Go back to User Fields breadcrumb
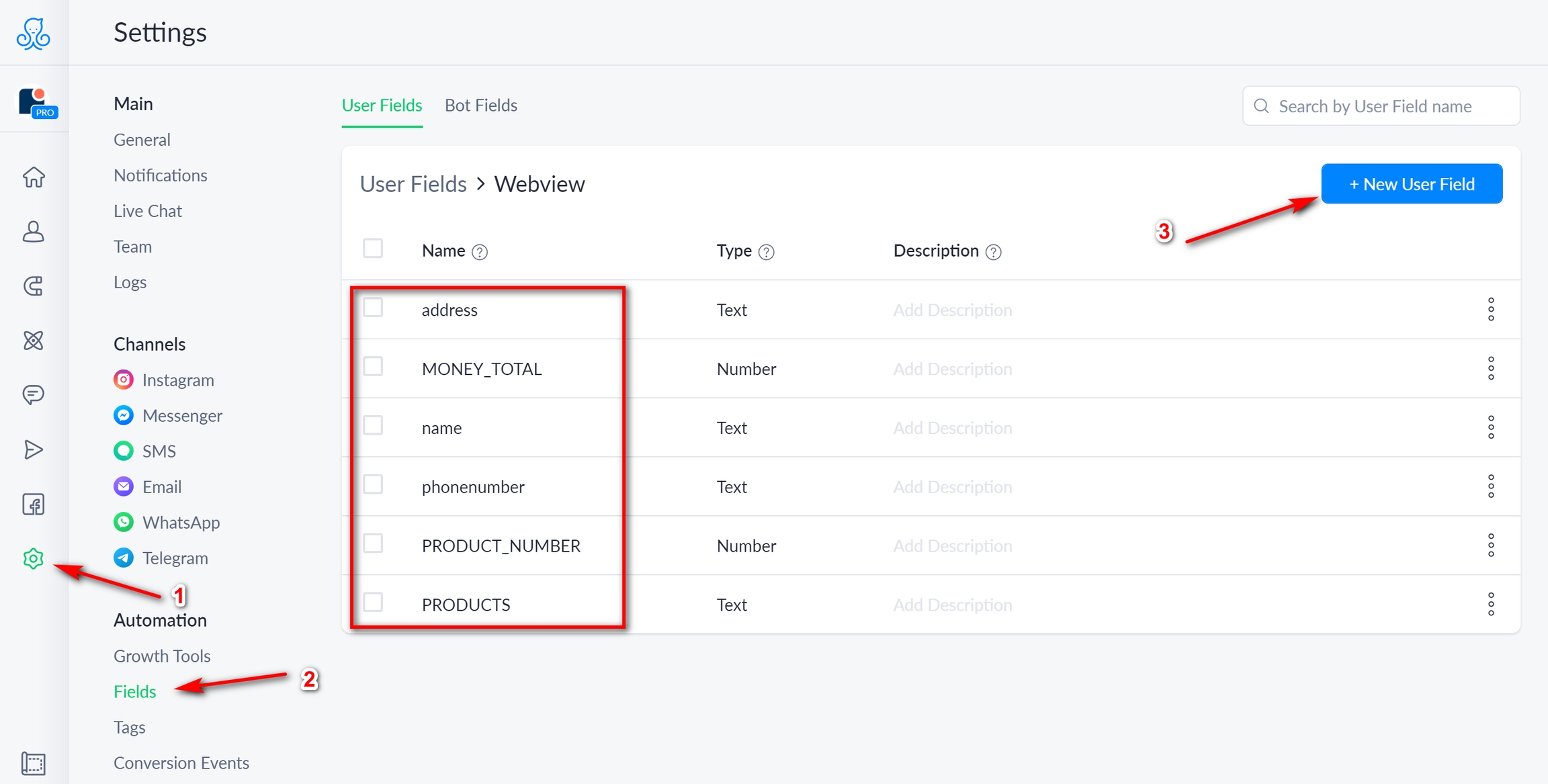The width and height of the screenshot is (1548, 784). (x=413, y=184)
